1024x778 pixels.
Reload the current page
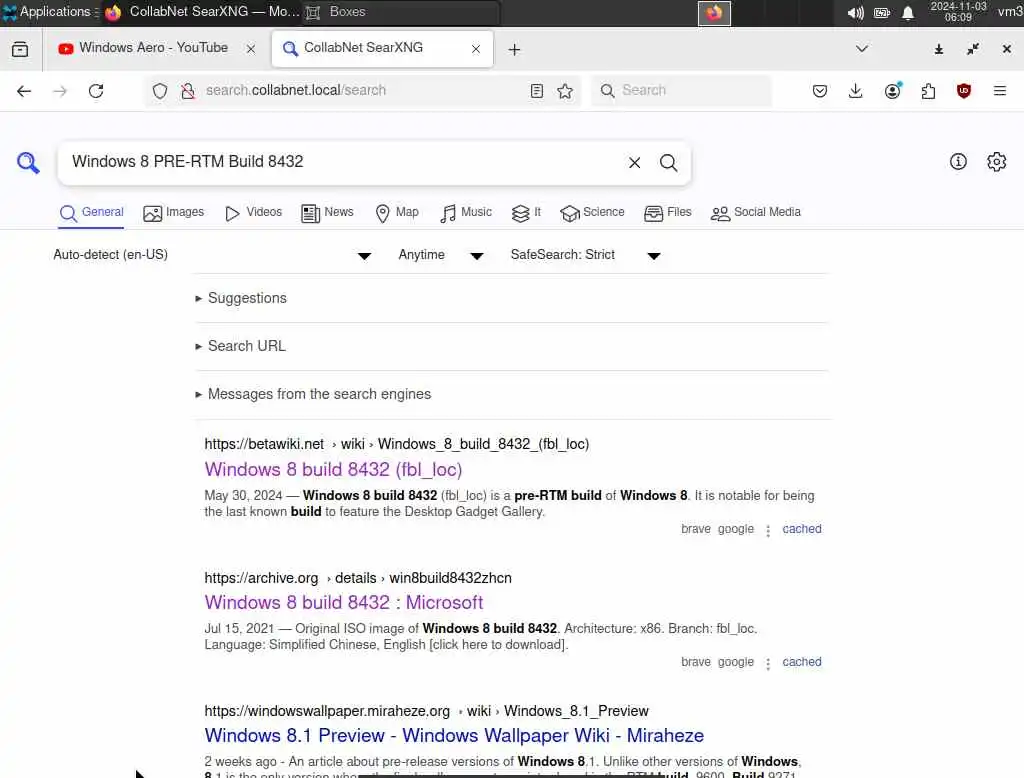(96, 91)
